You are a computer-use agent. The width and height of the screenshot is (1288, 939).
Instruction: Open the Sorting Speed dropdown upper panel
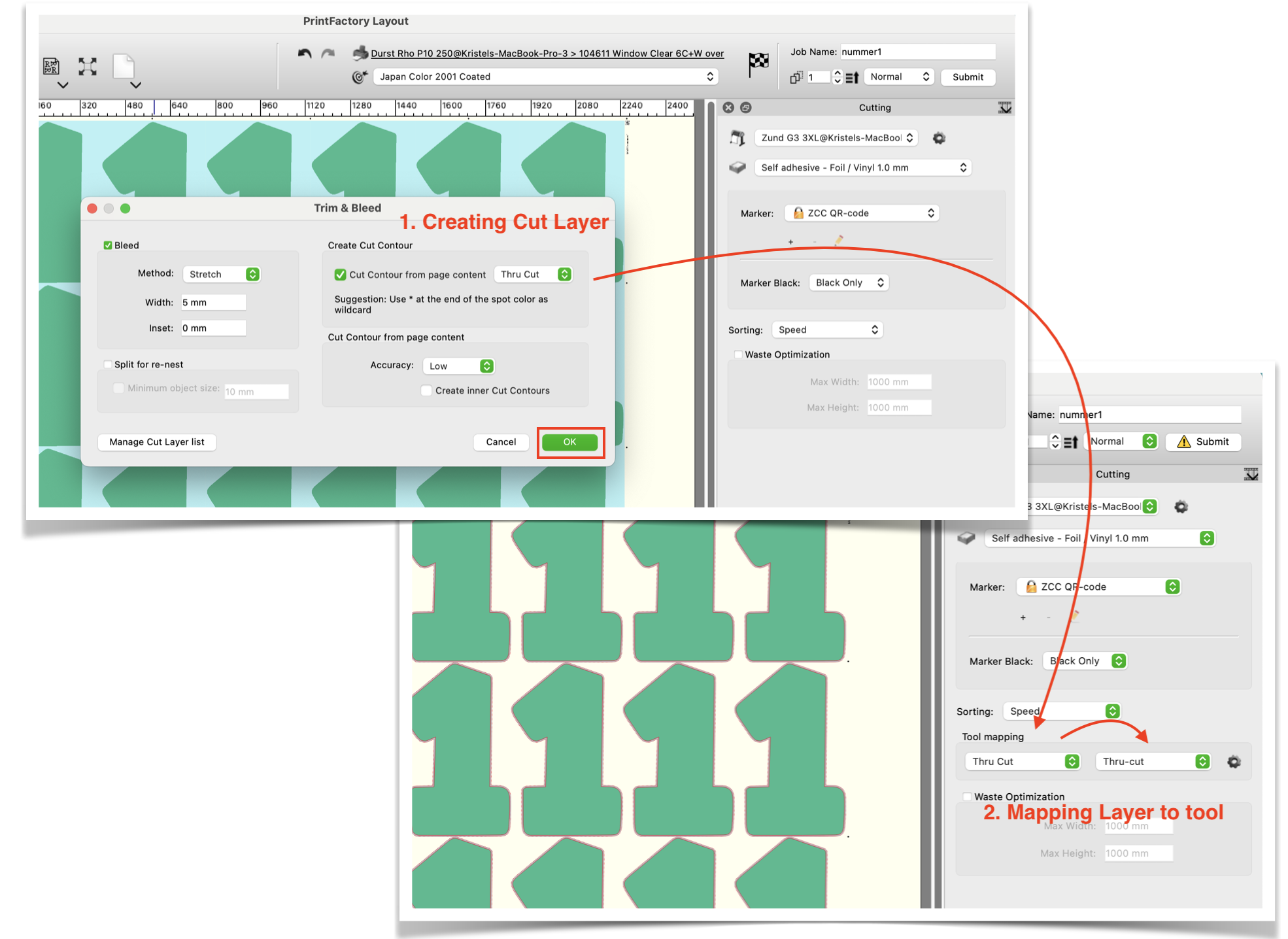click(x=827, y=330)
